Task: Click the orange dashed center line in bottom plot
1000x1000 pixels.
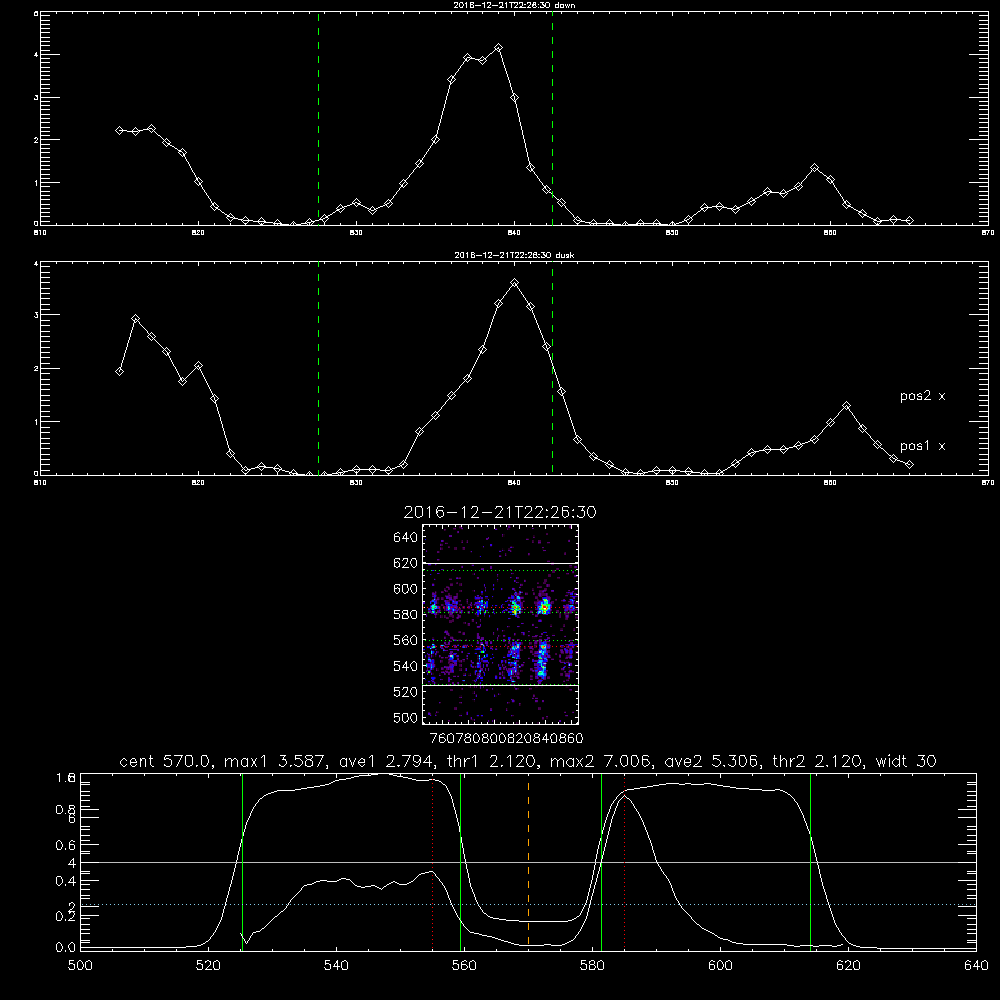Action: click(528, 861)
